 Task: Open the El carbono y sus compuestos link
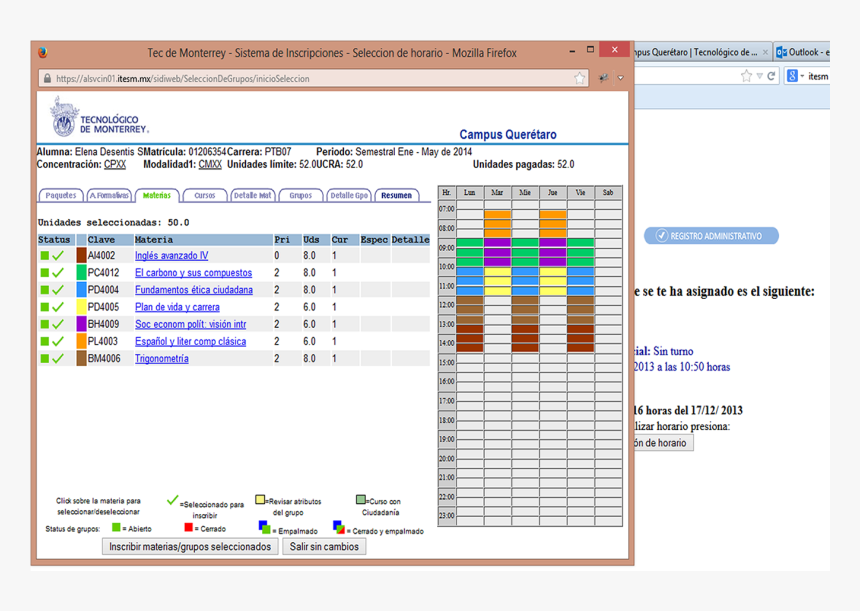(x=193, y=273)
